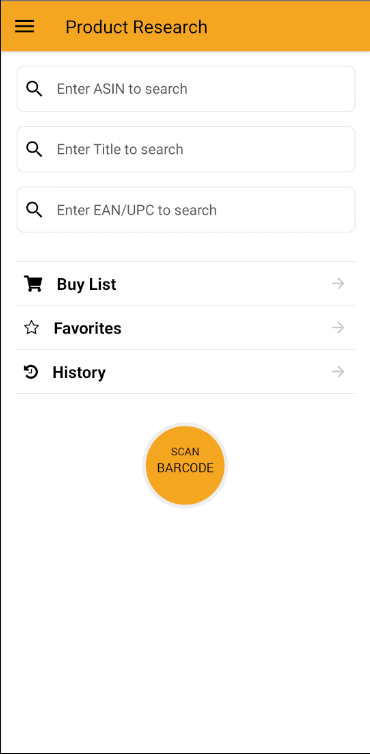Tap the Favorites star icon
370x754 pixels.
(x=31, y=328)
